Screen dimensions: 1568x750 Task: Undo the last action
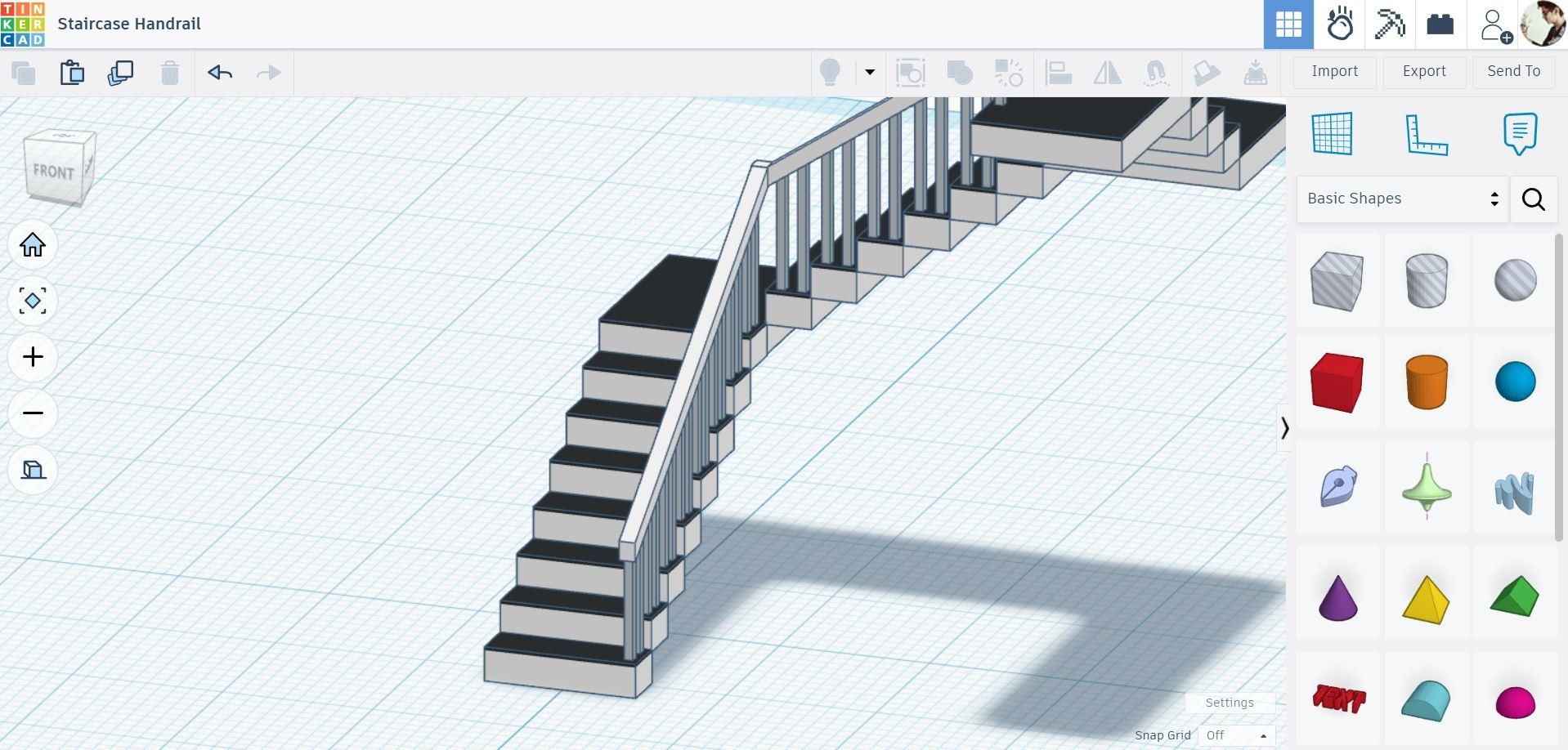pyautogui.click(x=220, y=73)
